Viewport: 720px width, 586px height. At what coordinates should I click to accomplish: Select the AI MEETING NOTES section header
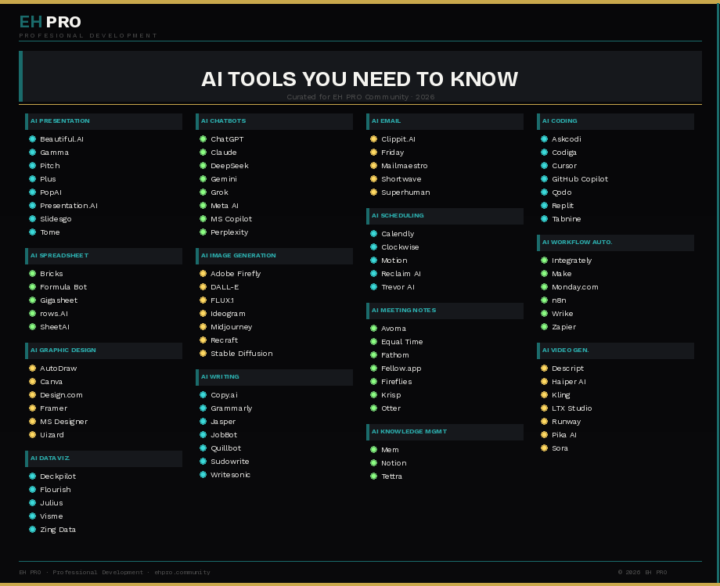click(x=445, y=310)
